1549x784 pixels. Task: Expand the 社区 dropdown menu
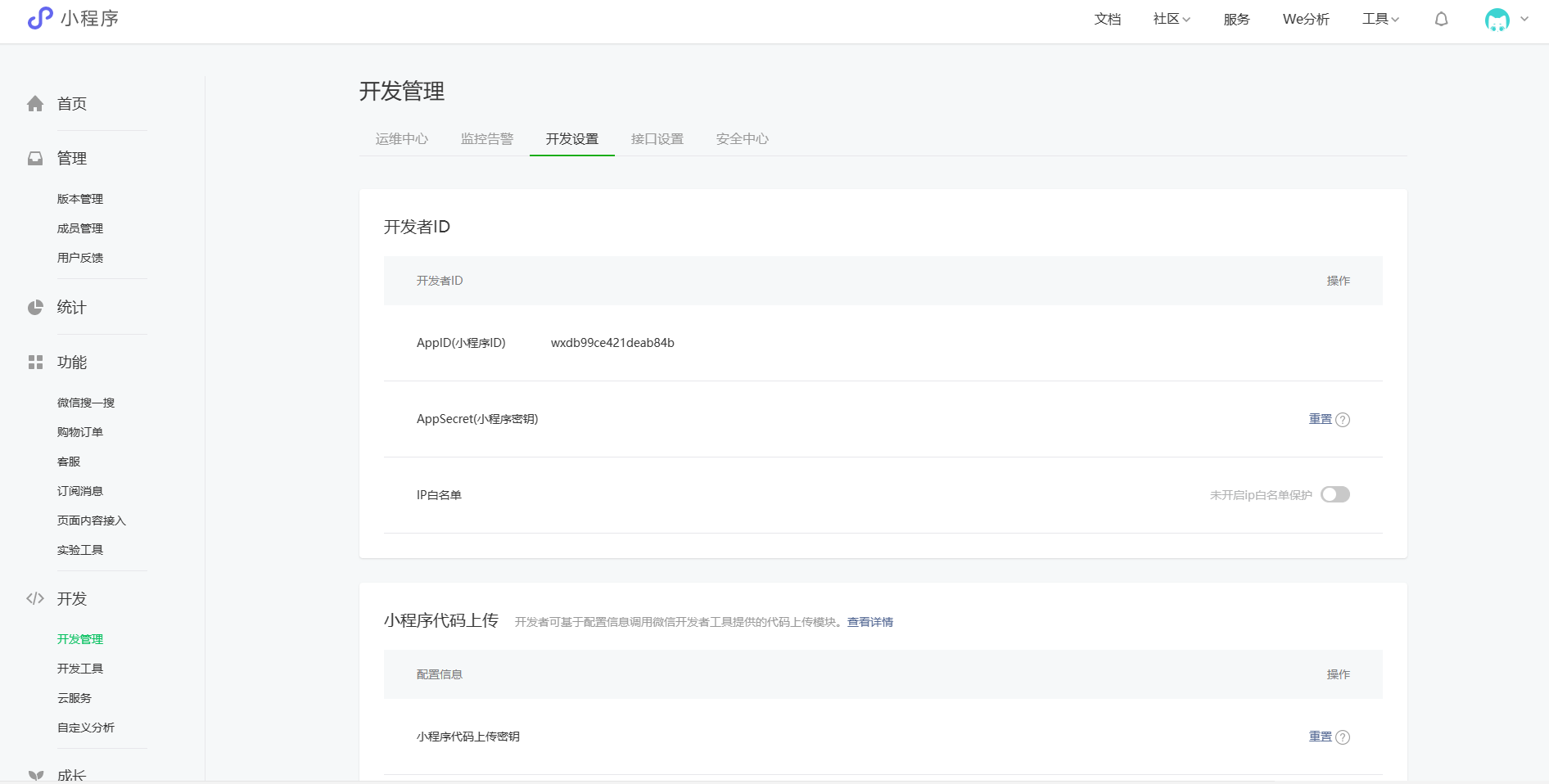(x=1171, y=19)
